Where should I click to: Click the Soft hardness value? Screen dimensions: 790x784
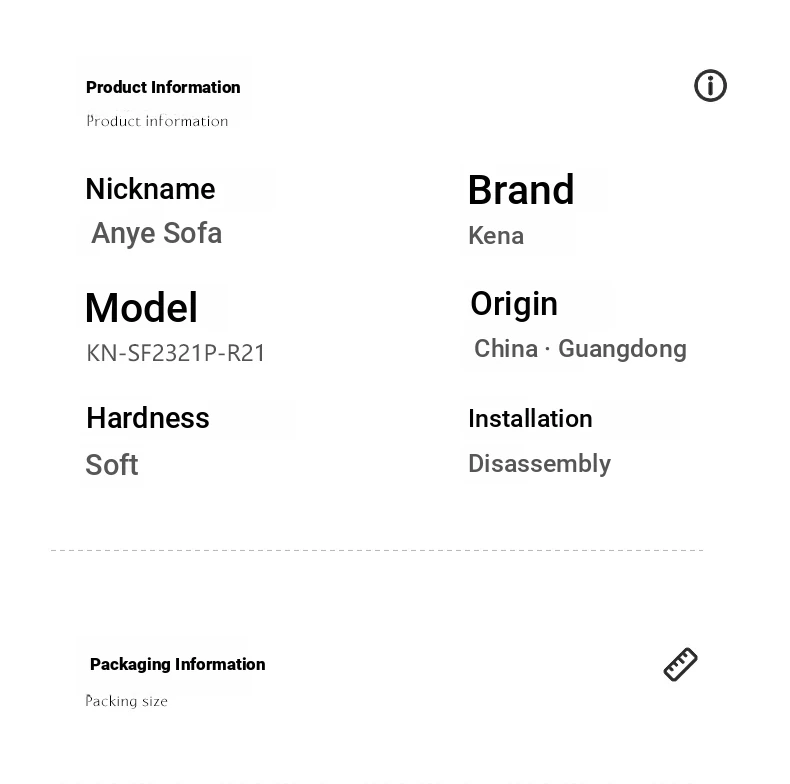111,465
